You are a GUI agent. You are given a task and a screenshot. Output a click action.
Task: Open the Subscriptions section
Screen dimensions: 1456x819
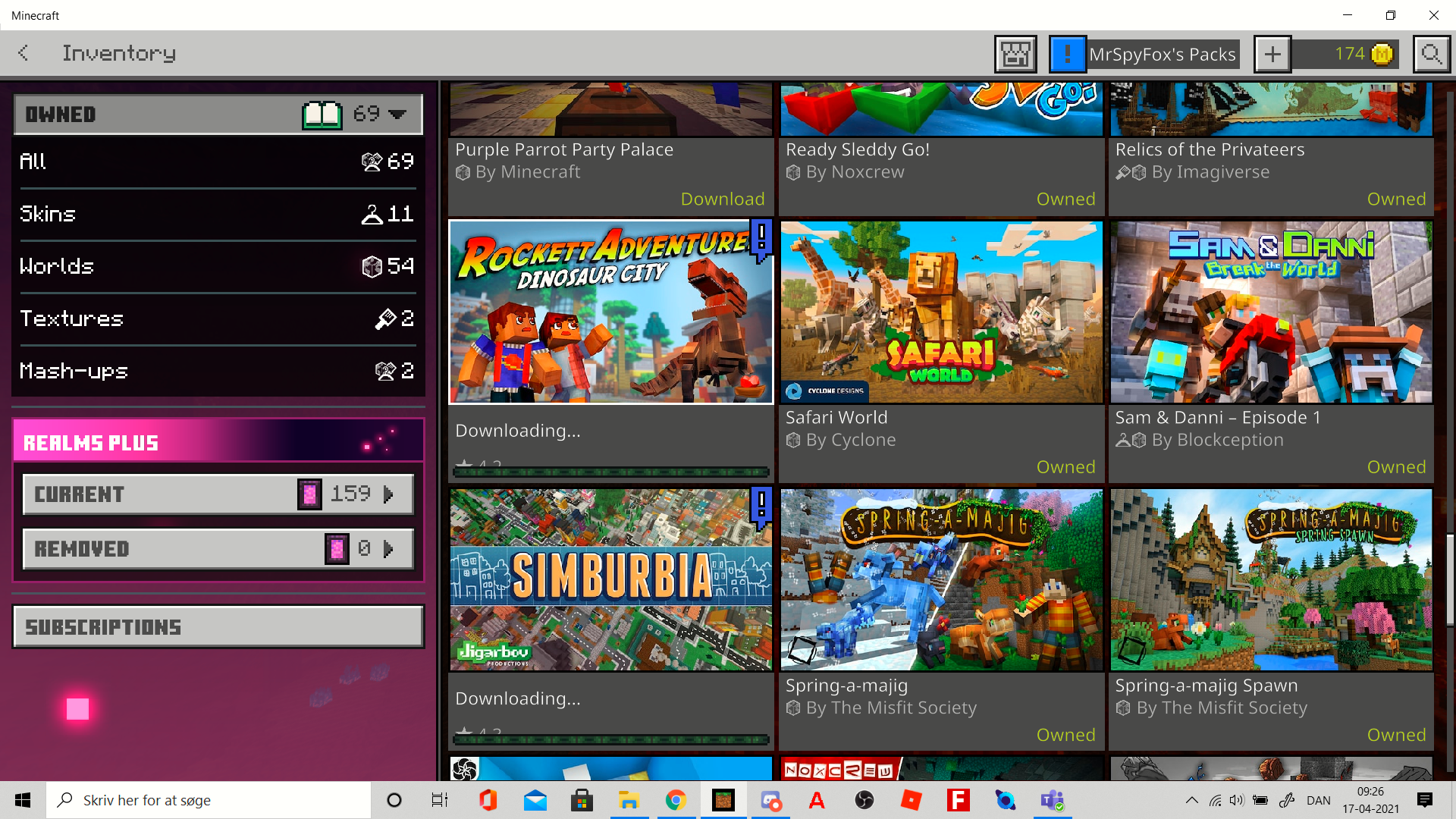pos(218,627)
